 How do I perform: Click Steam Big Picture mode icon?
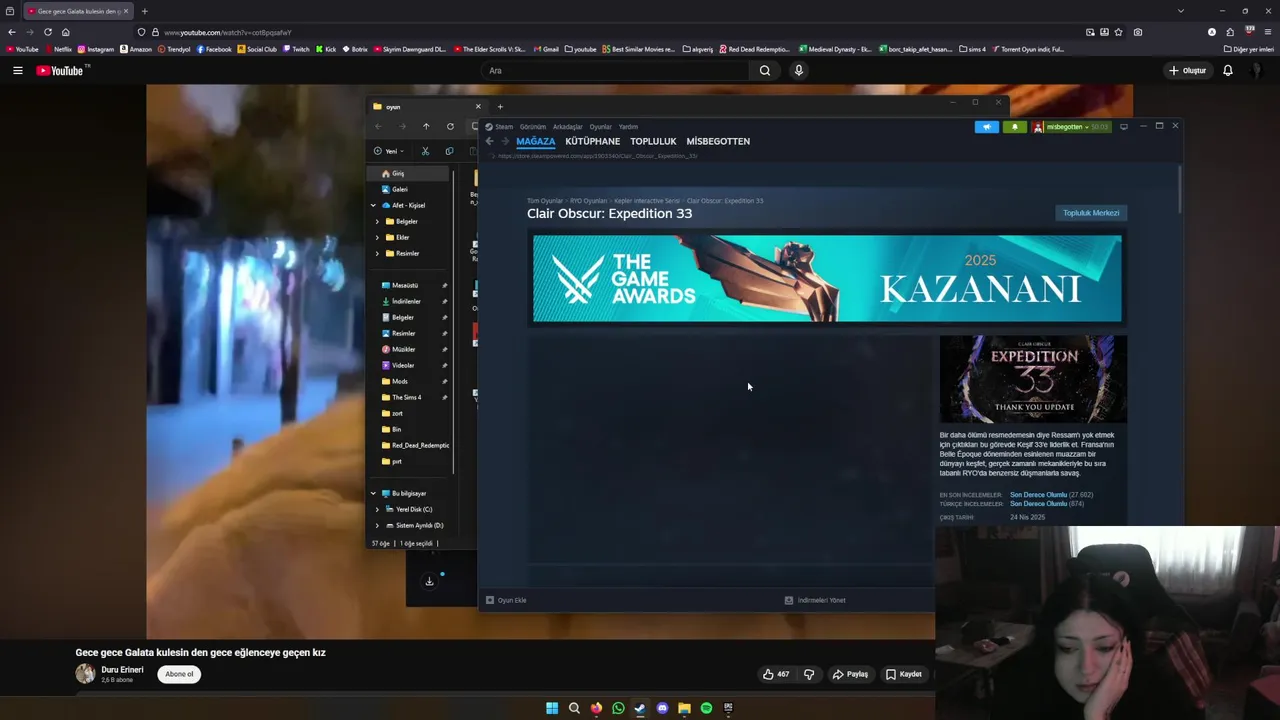[1124, 127]
